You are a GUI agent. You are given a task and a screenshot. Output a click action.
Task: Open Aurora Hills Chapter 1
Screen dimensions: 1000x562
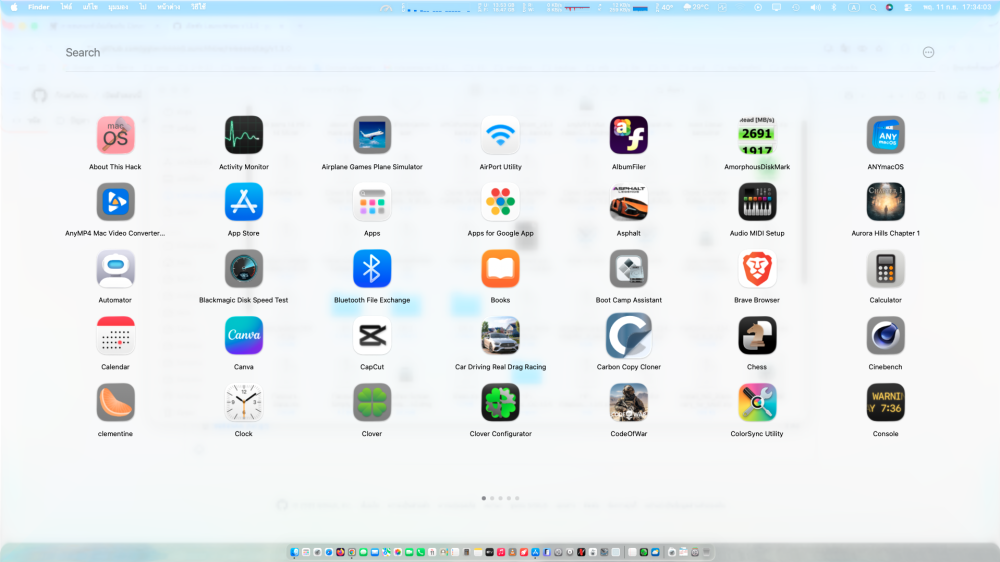point(885,202)
